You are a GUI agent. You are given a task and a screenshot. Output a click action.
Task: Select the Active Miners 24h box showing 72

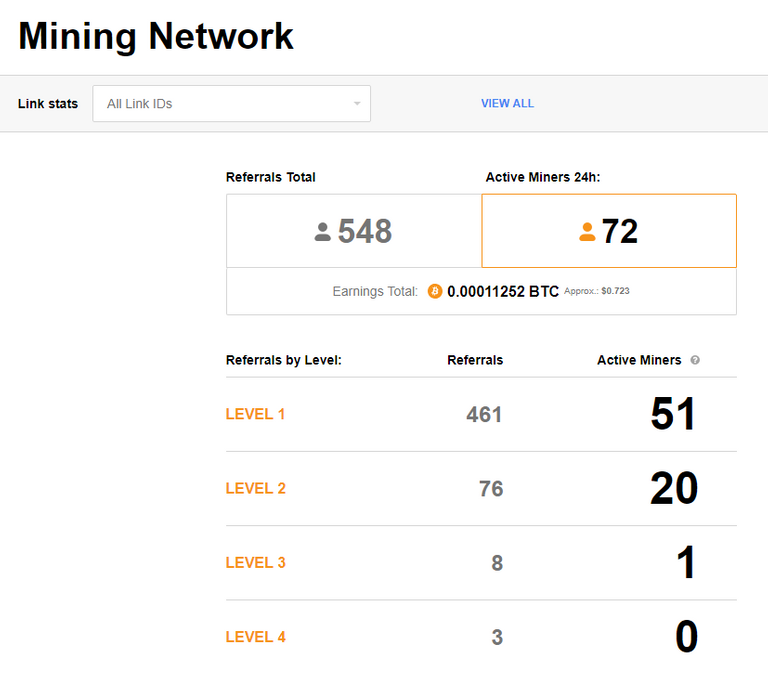click(609, 231)
